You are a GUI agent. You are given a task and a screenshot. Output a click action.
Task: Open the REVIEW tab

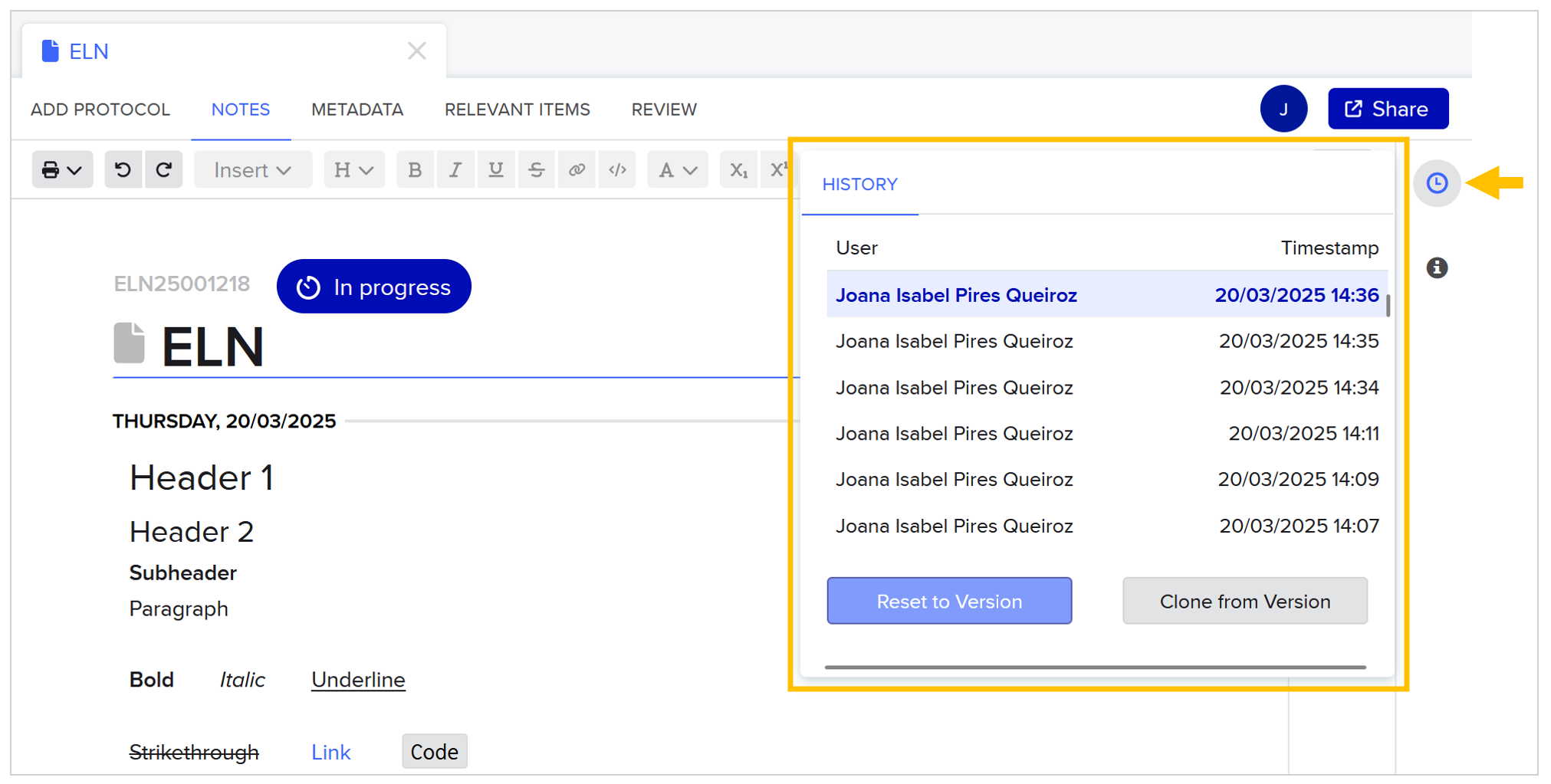click(664, 110)
